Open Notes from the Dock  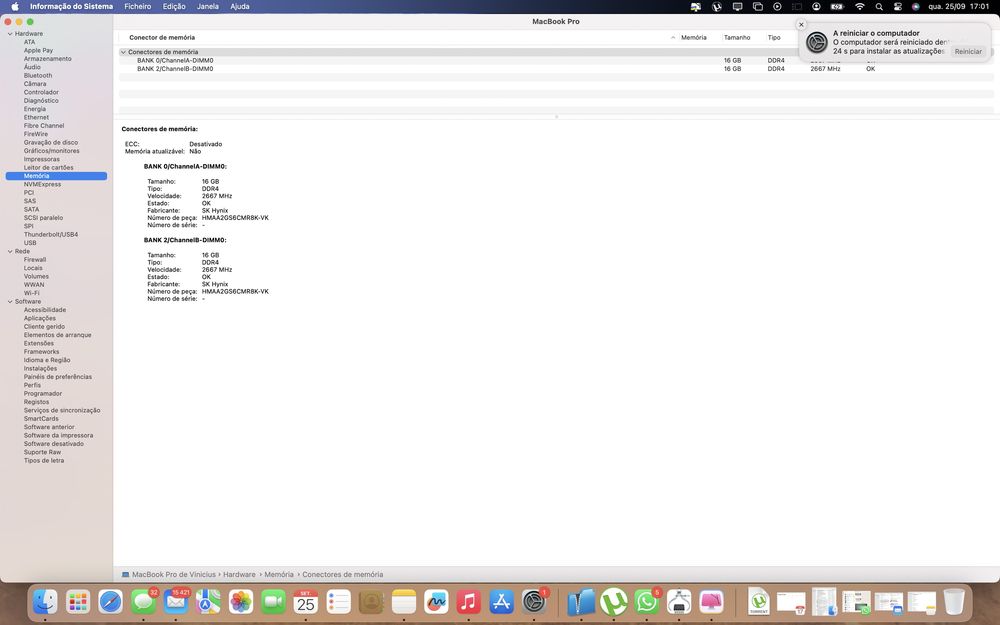(404, 601)
